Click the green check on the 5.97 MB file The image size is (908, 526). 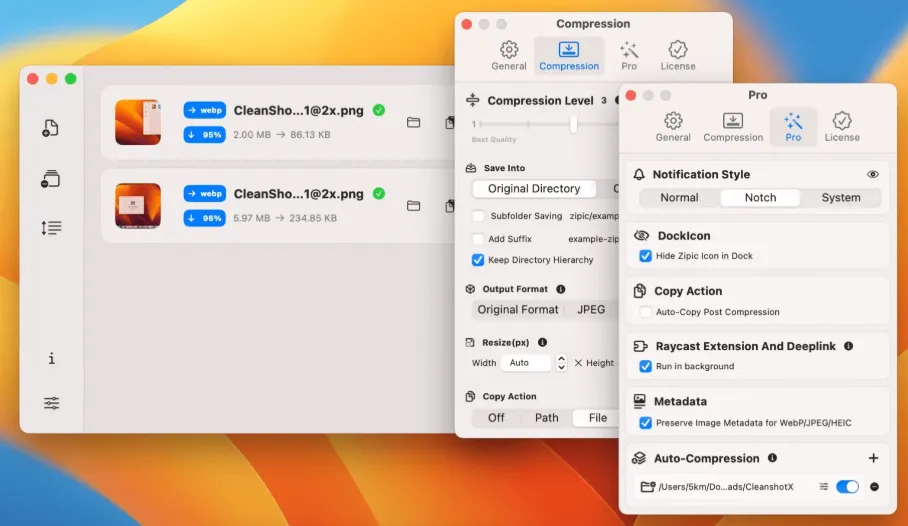379,193
